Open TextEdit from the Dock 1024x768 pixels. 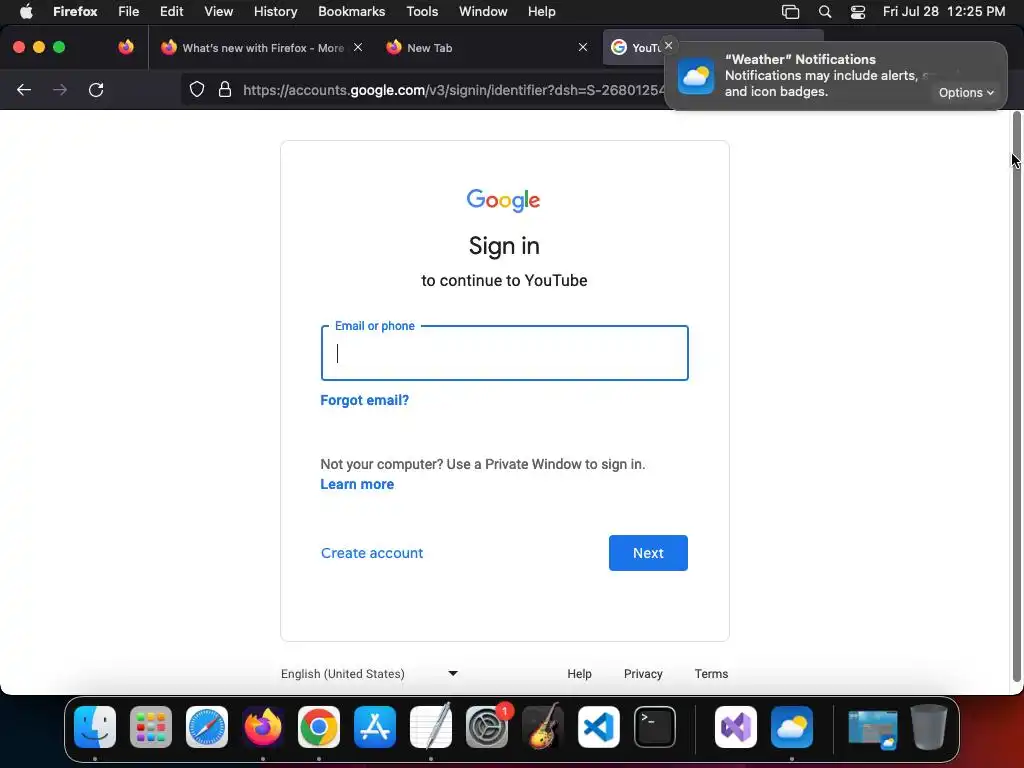click(431, 727)
